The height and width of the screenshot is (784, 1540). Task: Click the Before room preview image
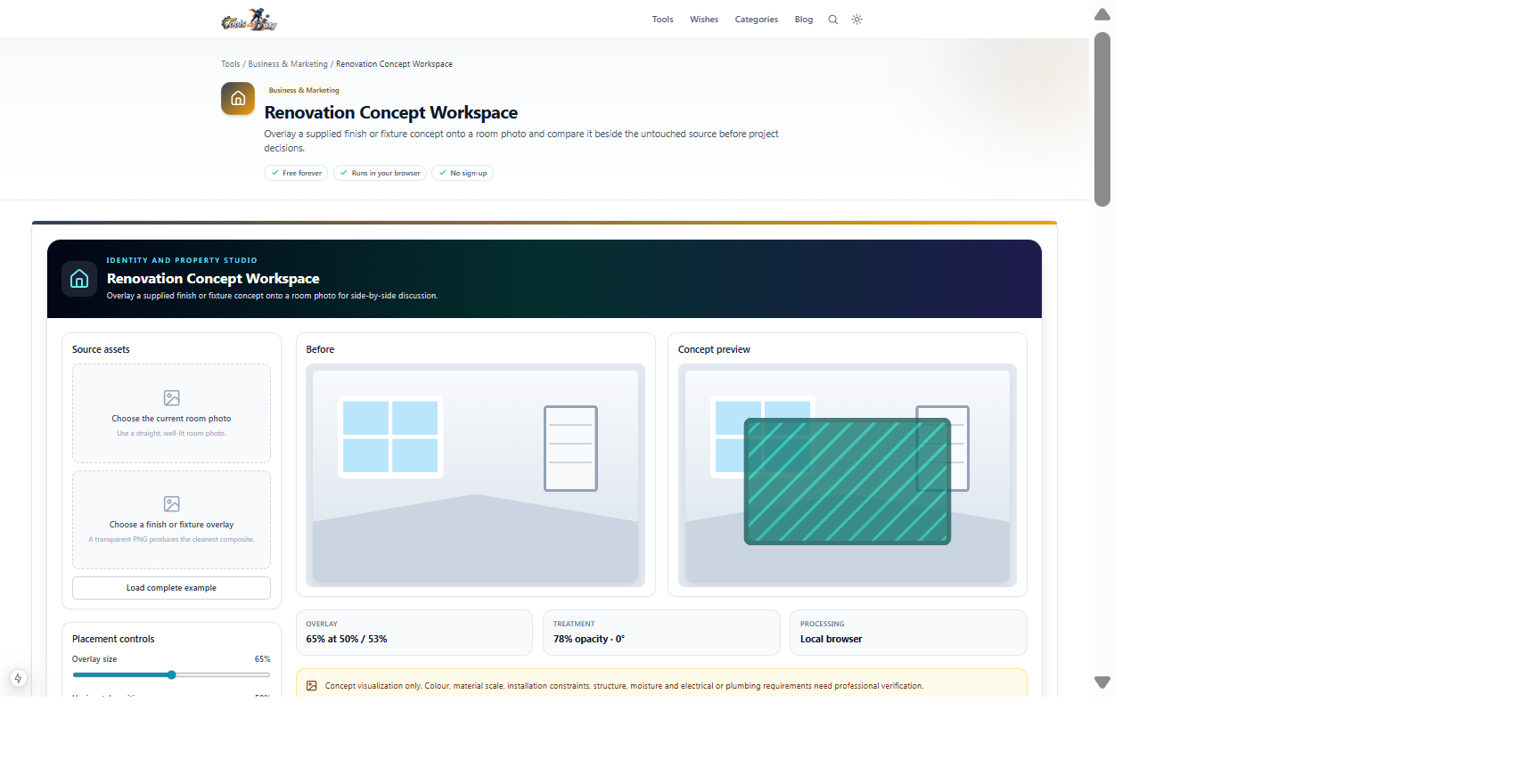pyautogui.click(x=475, y=475)
